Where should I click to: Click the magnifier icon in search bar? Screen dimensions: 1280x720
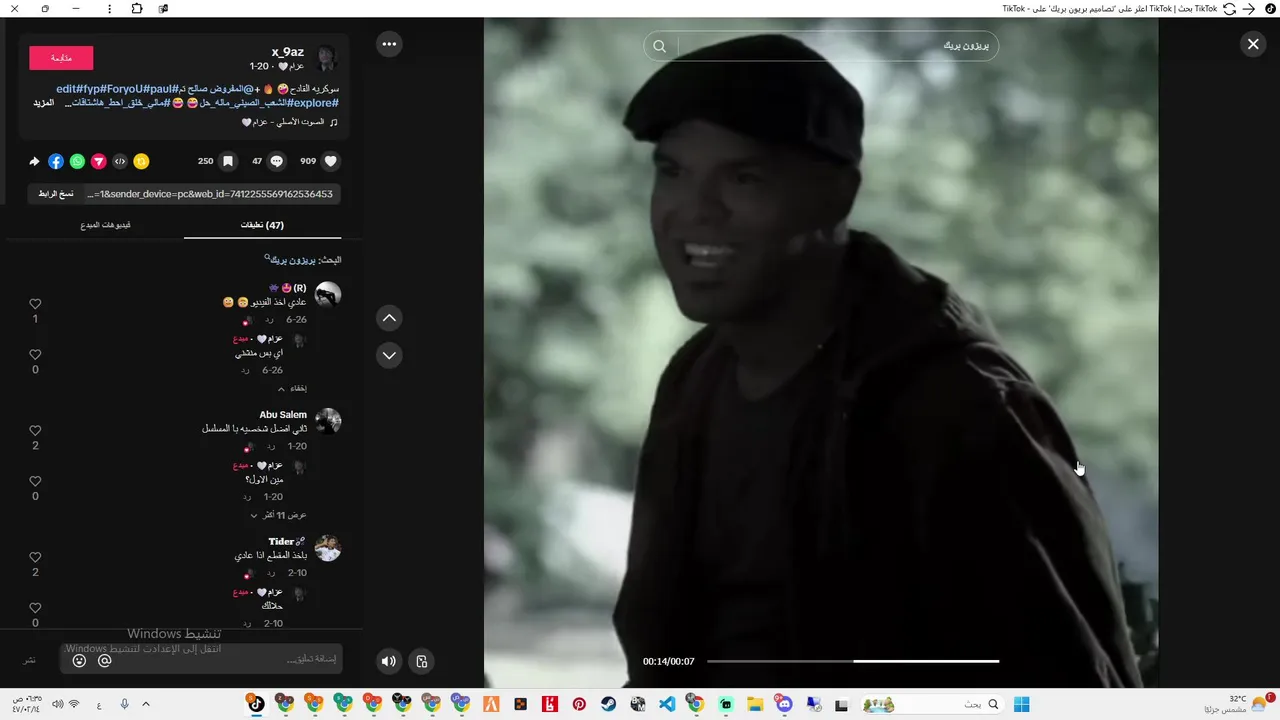pyautogui.click(x=660, y=46)
